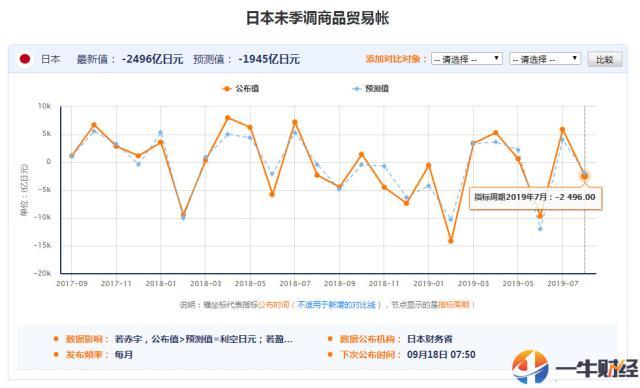
Task: Toggle the 公布值 legend series
Action: coord(240,89)
